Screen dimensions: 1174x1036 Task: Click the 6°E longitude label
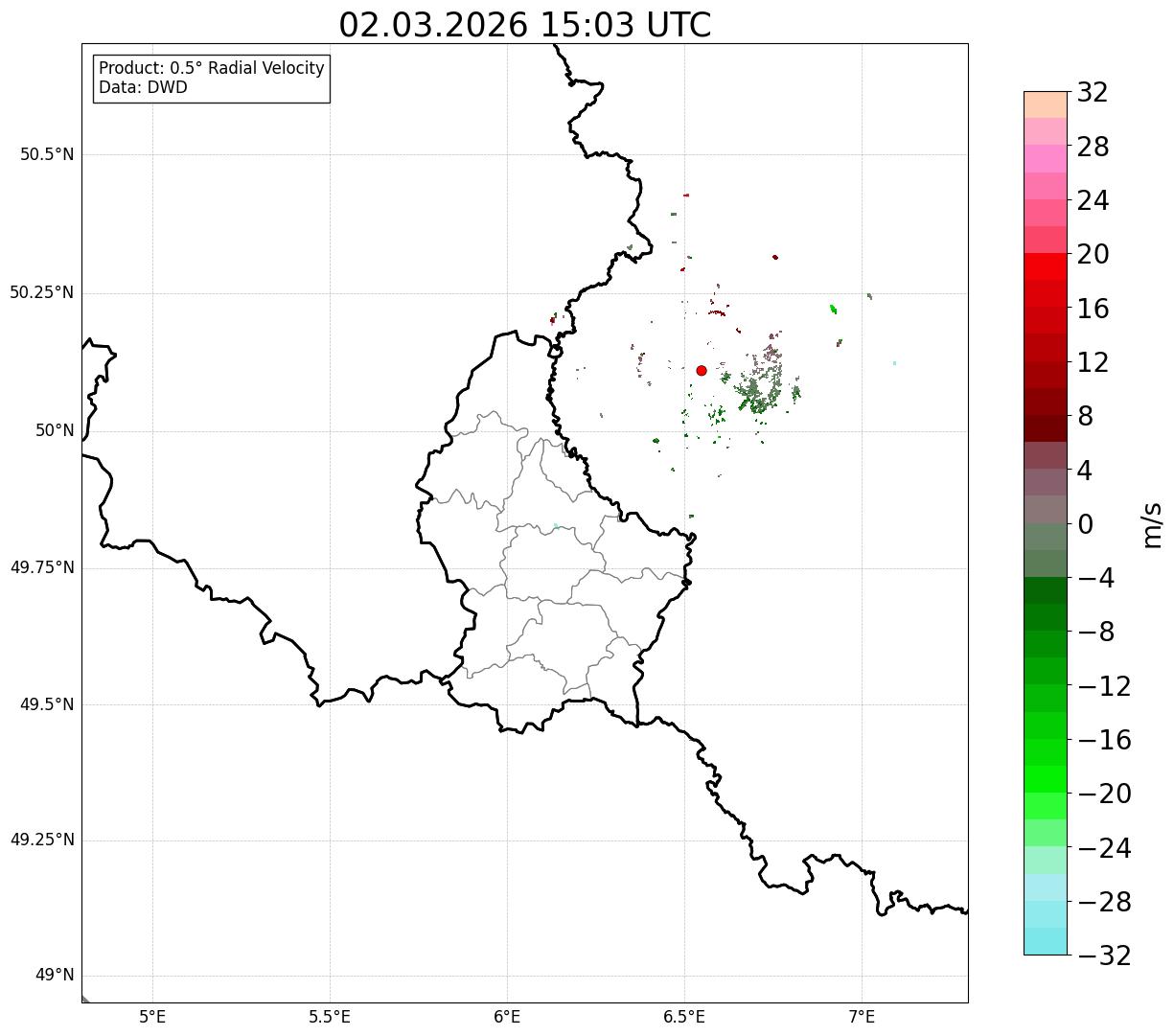(507, 1017)
